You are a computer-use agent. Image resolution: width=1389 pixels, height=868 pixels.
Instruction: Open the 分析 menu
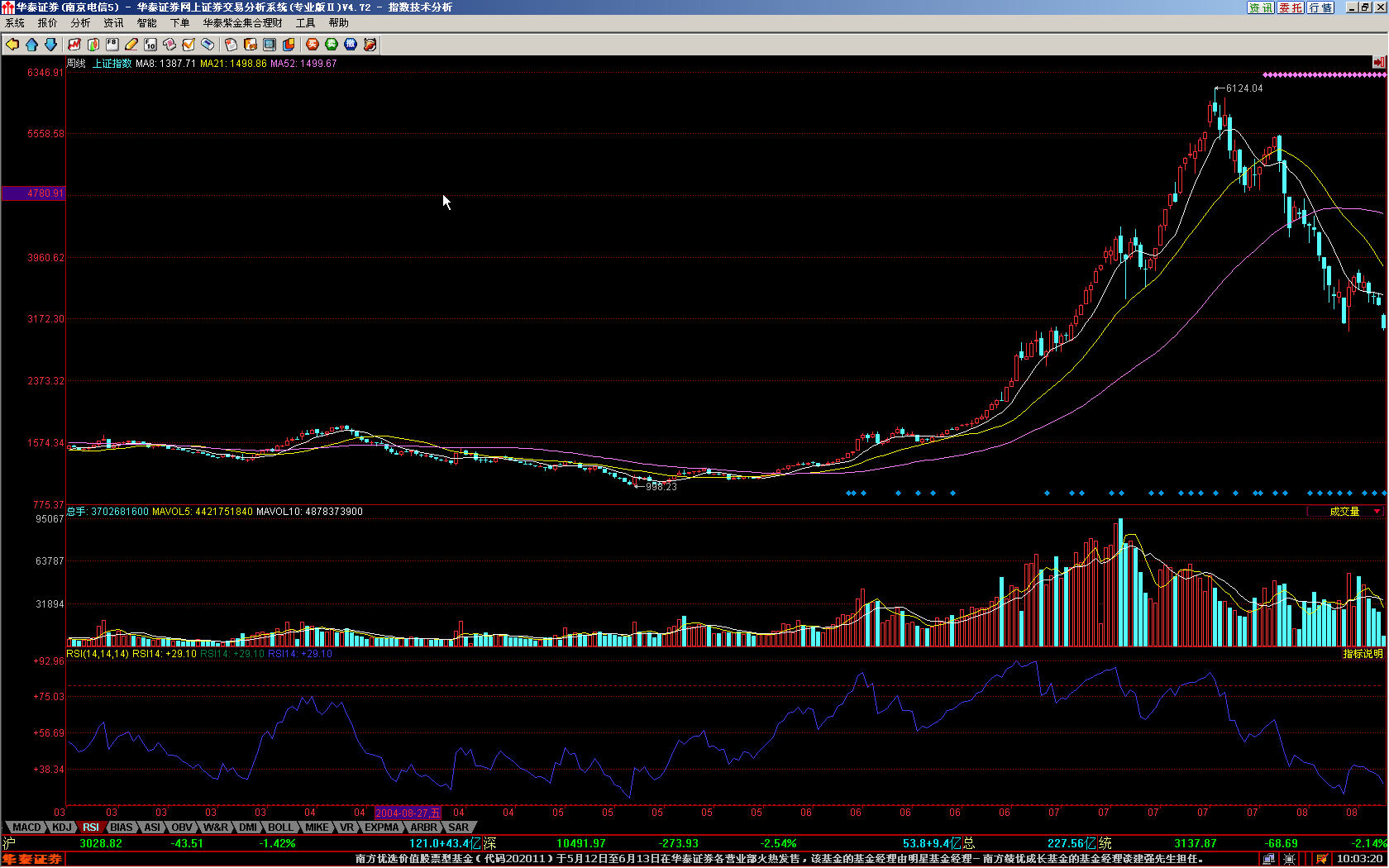coord(80,23)
